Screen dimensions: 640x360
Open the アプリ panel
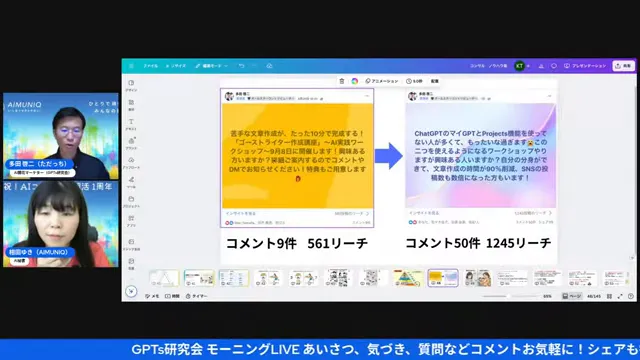(x=131, y=221)
